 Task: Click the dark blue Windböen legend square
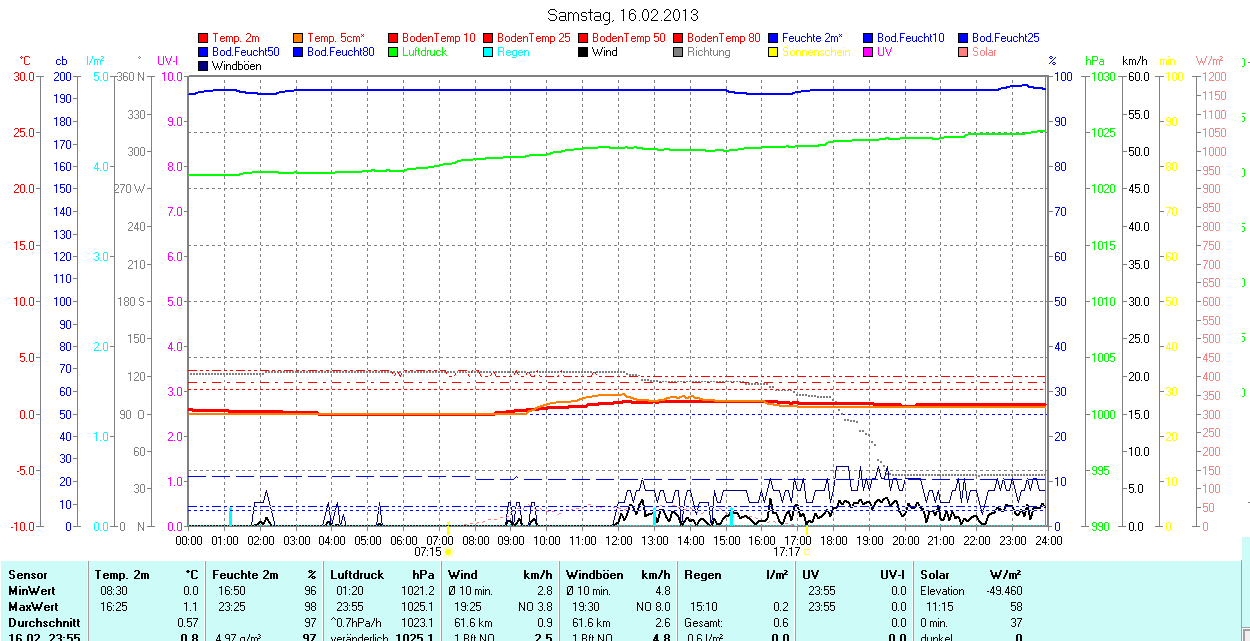click(x=204, y=66)
